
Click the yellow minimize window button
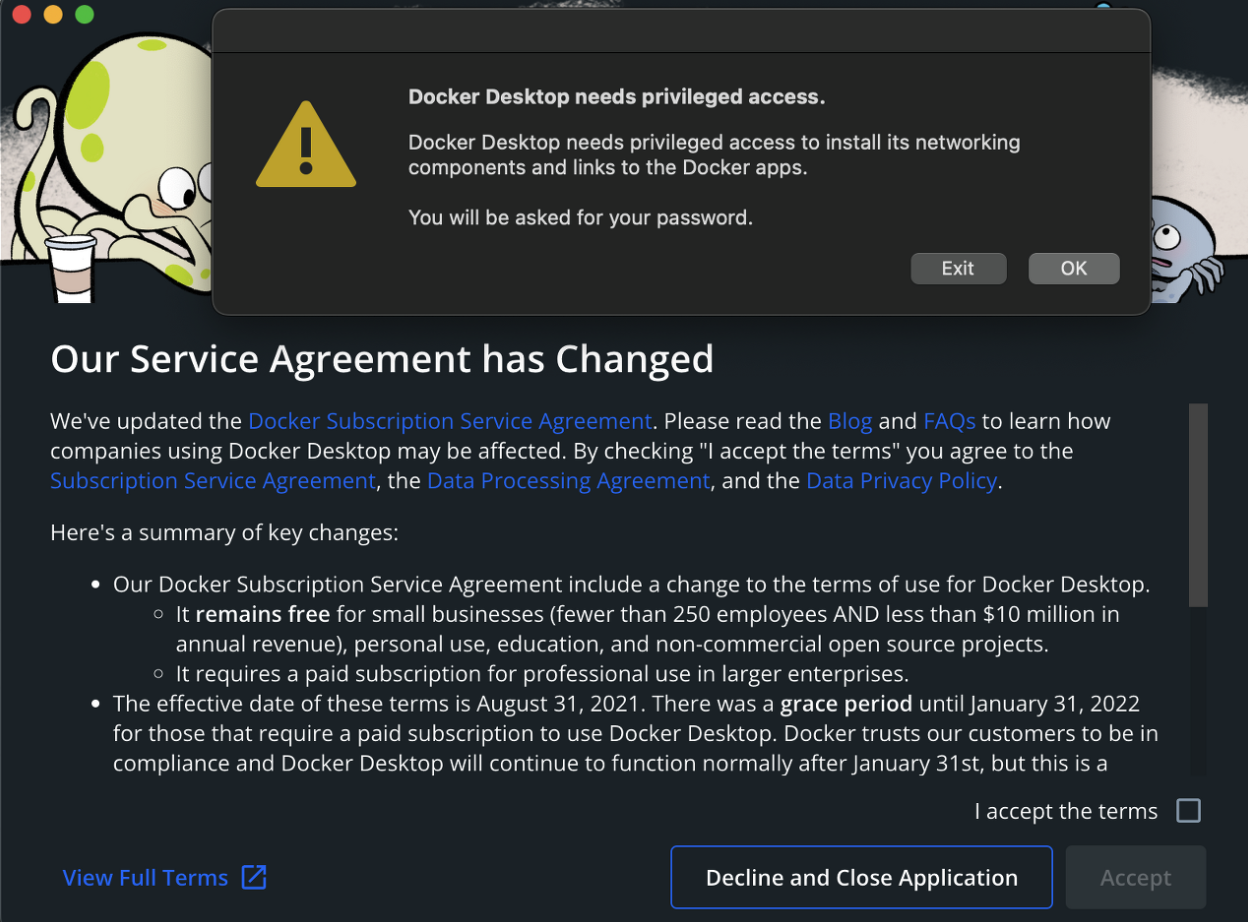(53, 15)
